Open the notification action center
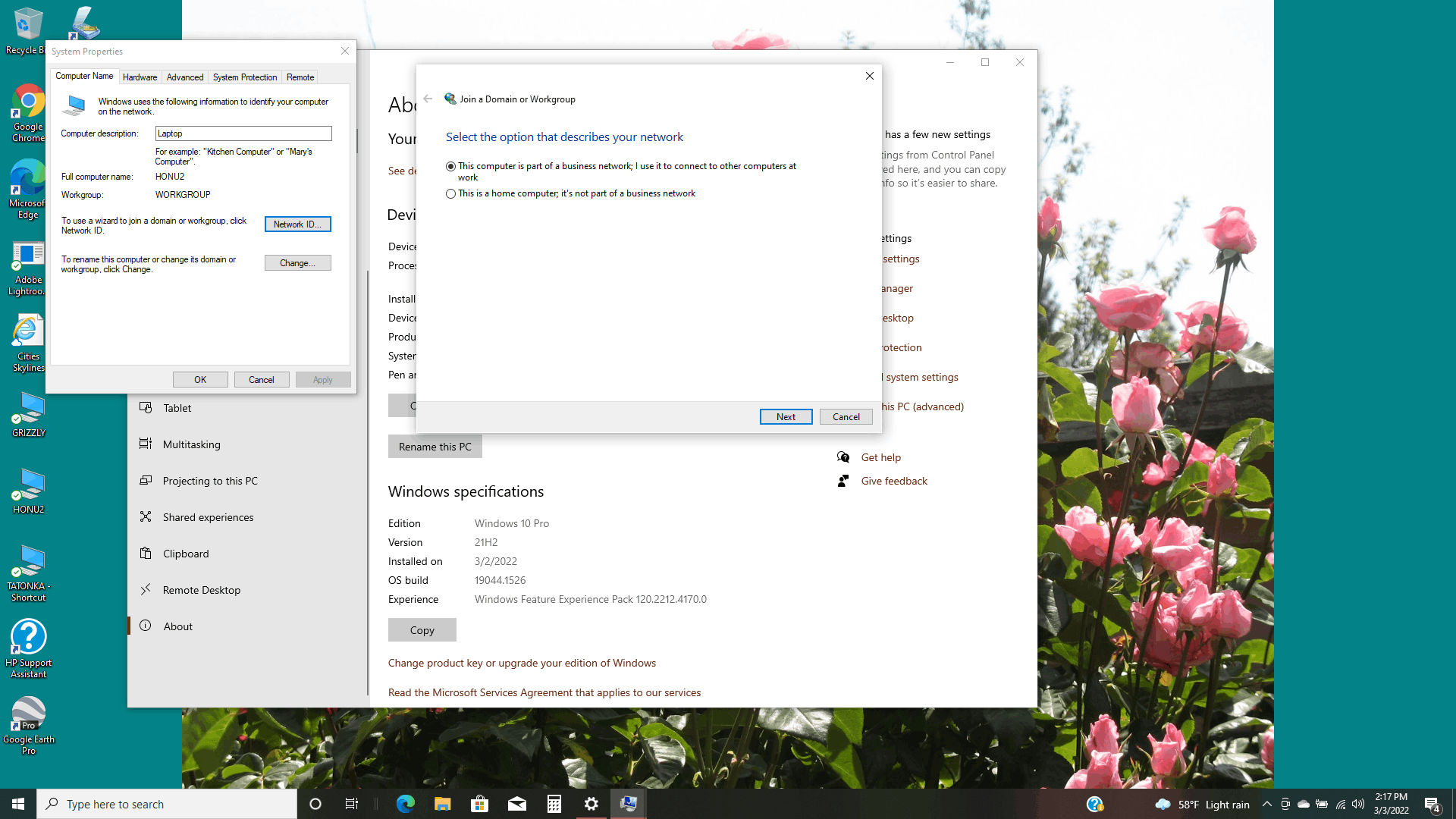Screen dimensions: 1456x819 pyautogui.click(x=1432, y=804)
